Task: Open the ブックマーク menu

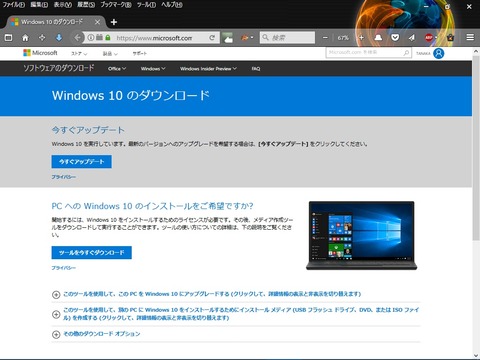Action: point(116,5)
